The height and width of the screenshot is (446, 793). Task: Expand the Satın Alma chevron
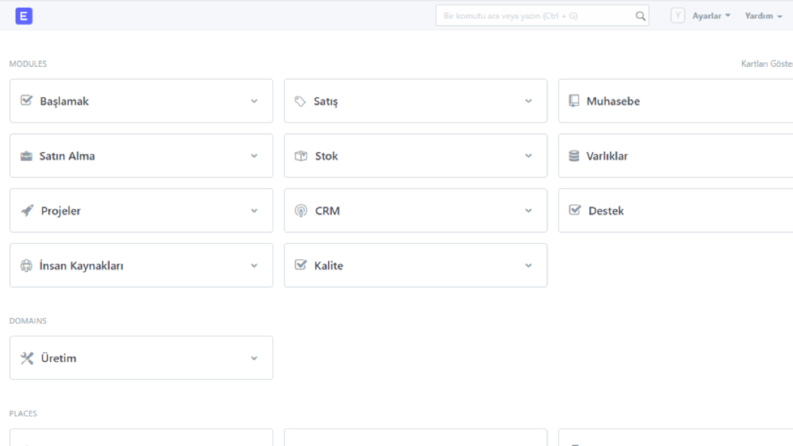point(254,156)
